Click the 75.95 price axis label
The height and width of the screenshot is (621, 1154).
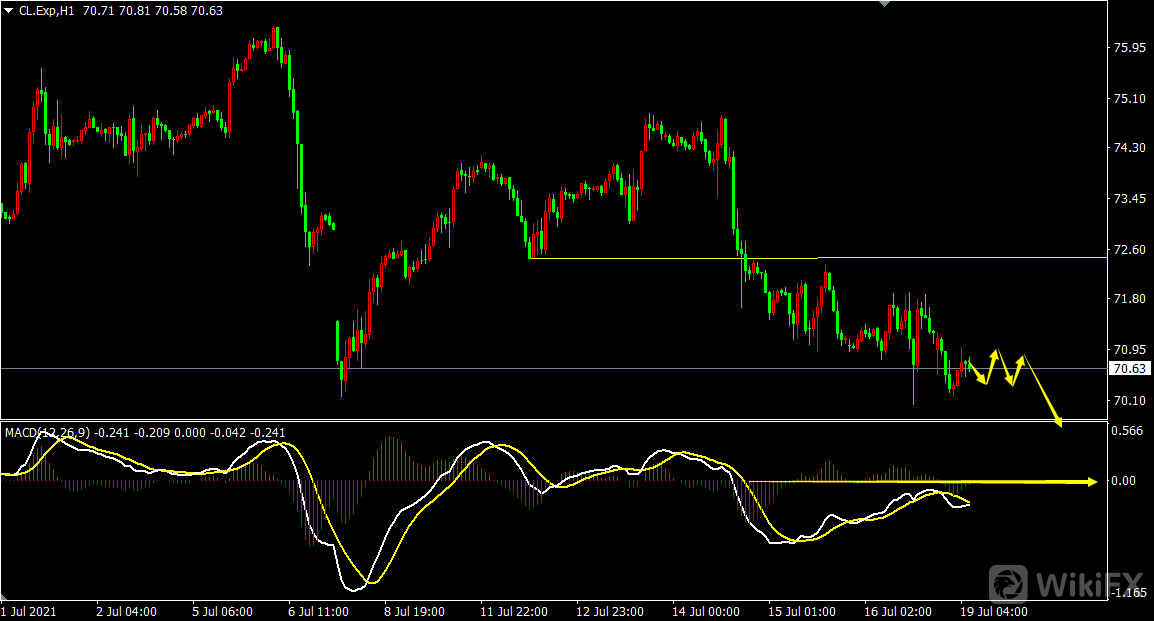pos(1127,48)
